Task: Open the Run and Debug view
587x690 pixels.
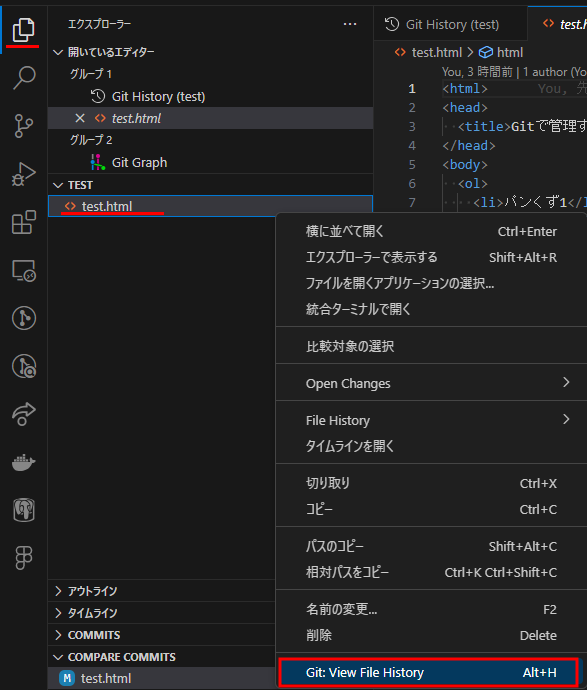Action: point(24,174)
